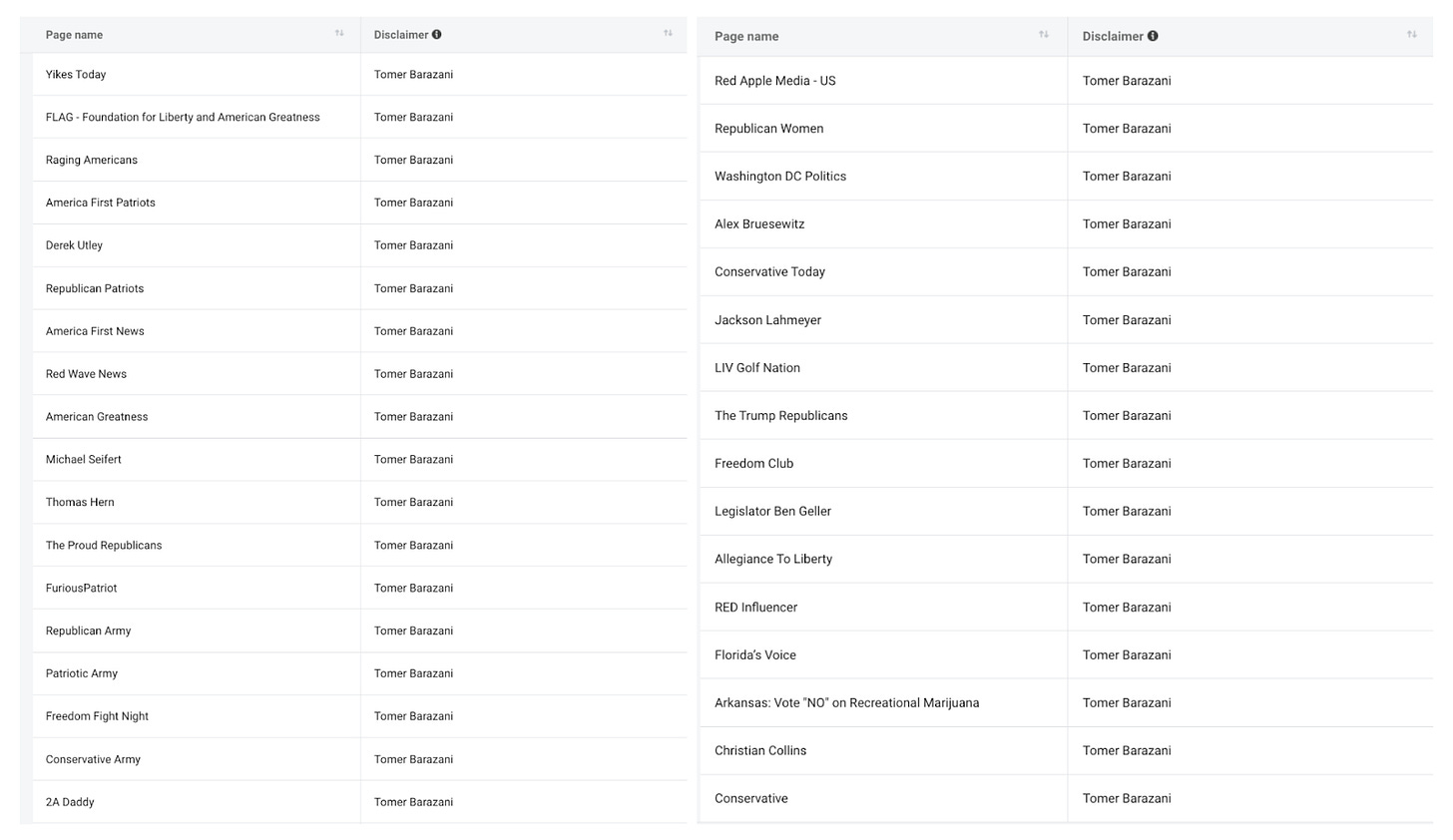
Task: Click Tomer Barazani disclaimer for Republican Women
Action: click(x=1127, y=129)
